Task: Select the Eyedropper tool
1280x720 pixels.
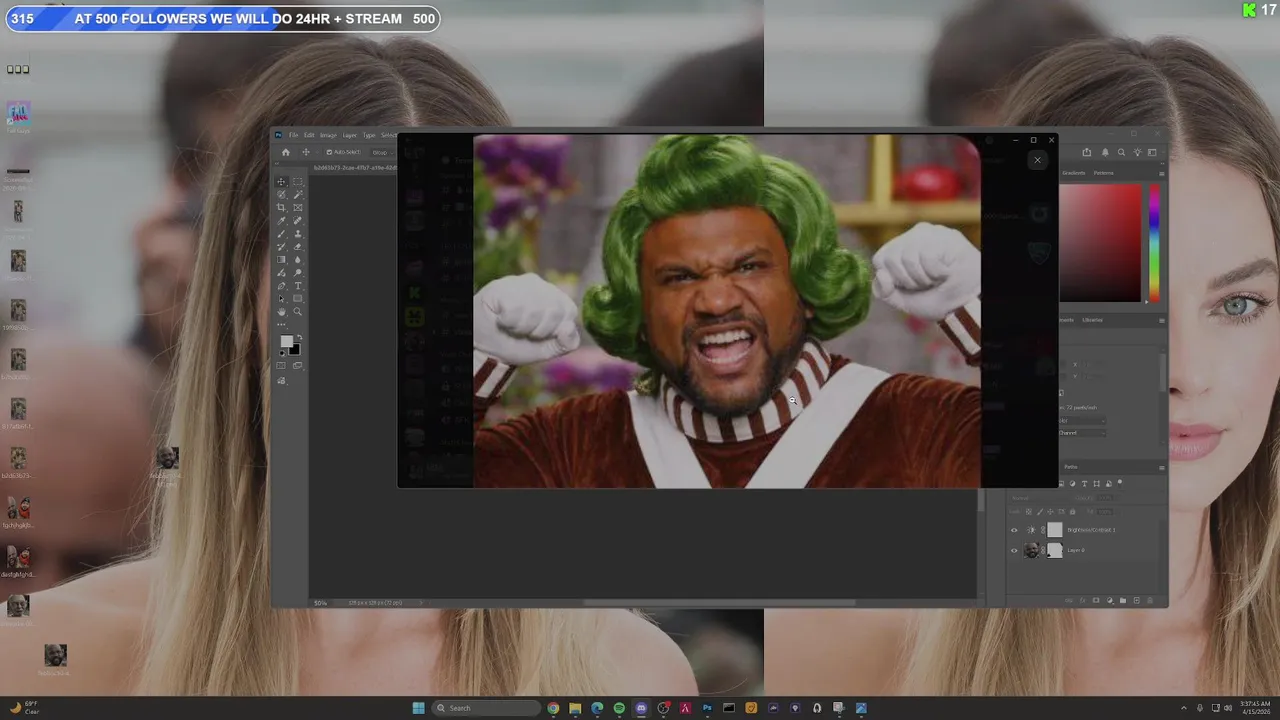Action: click(x=281, y=220)
